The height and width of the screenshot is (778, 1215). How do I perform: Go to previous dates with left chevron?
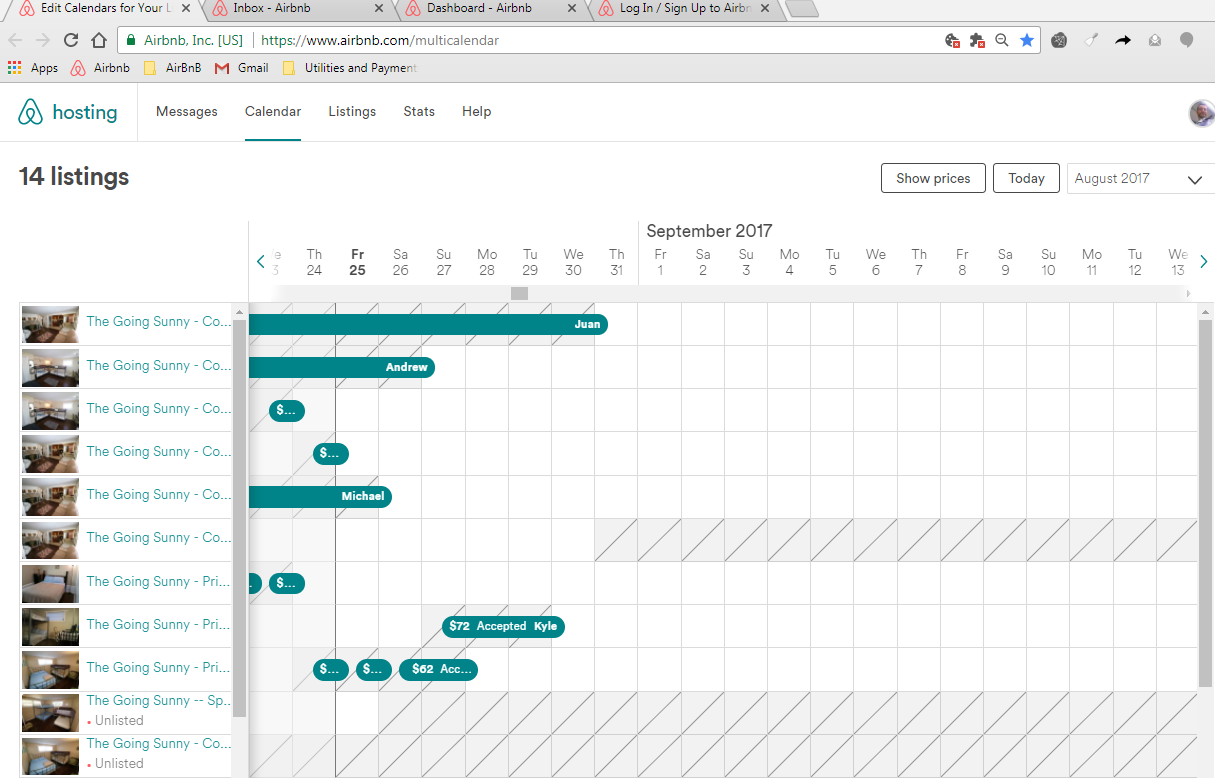click(x=261, y=261)
